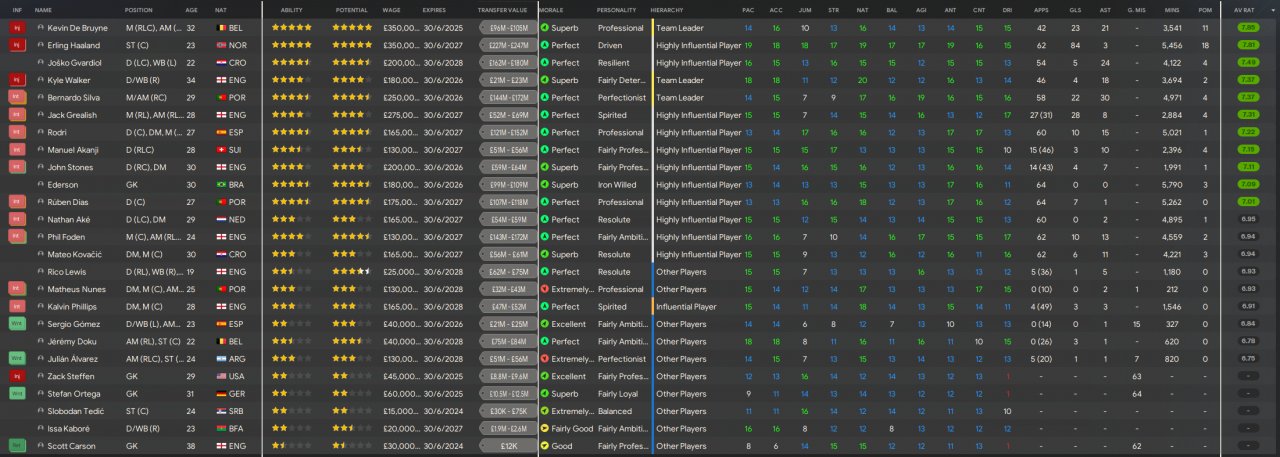Click Kevin De Bruyne's Superb morale icon
The width and height of the screenshot is (1280, 457).
click(544, 28)
